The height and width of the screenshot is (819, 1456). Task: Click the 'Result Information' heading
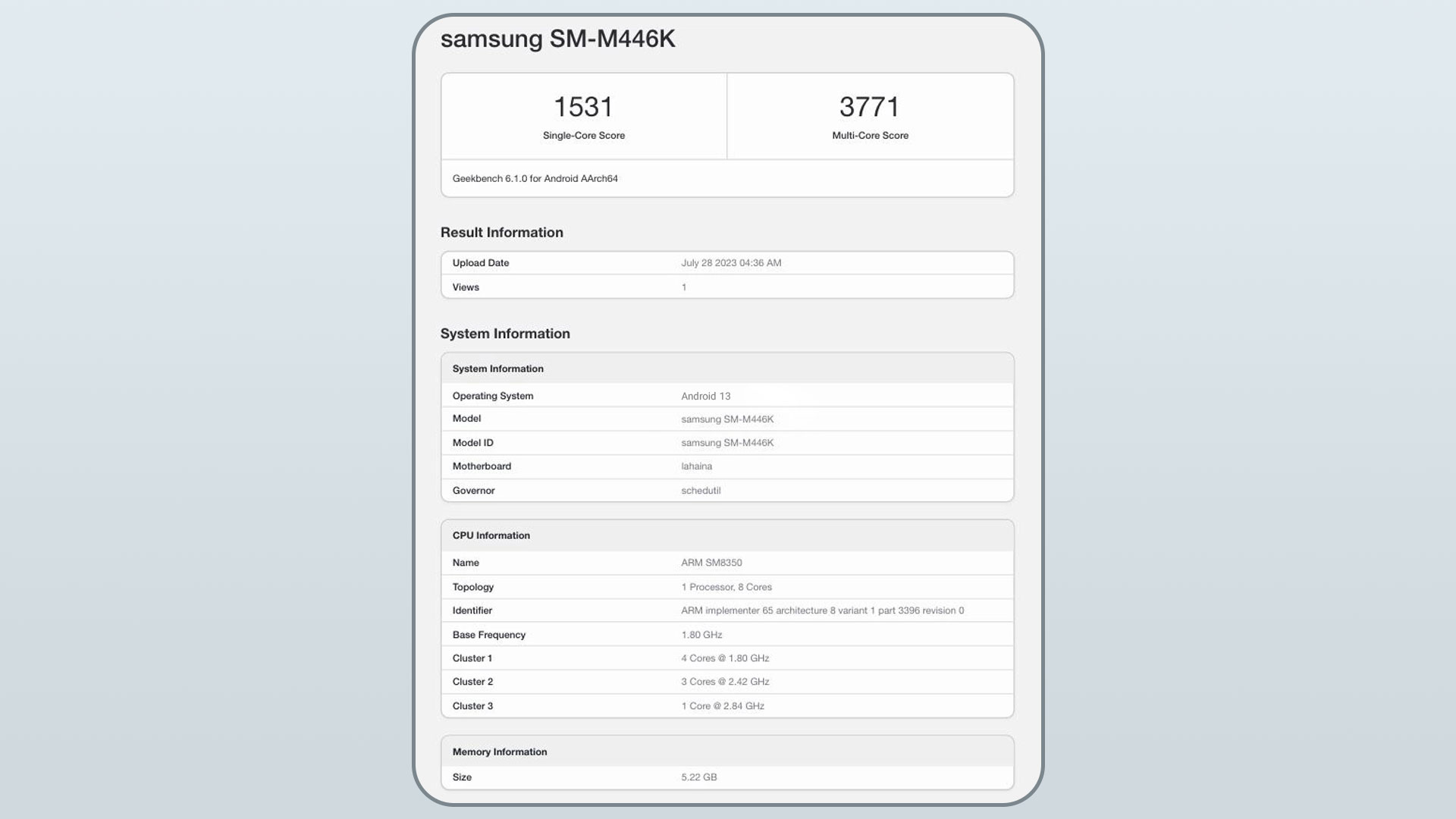click(x=502, y=233)
